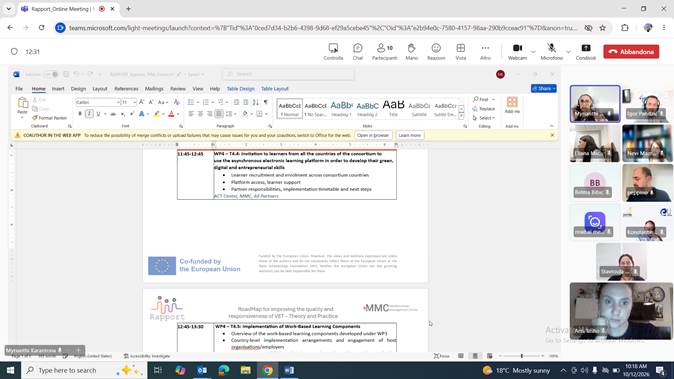Apply red font color

pos(172,114)
